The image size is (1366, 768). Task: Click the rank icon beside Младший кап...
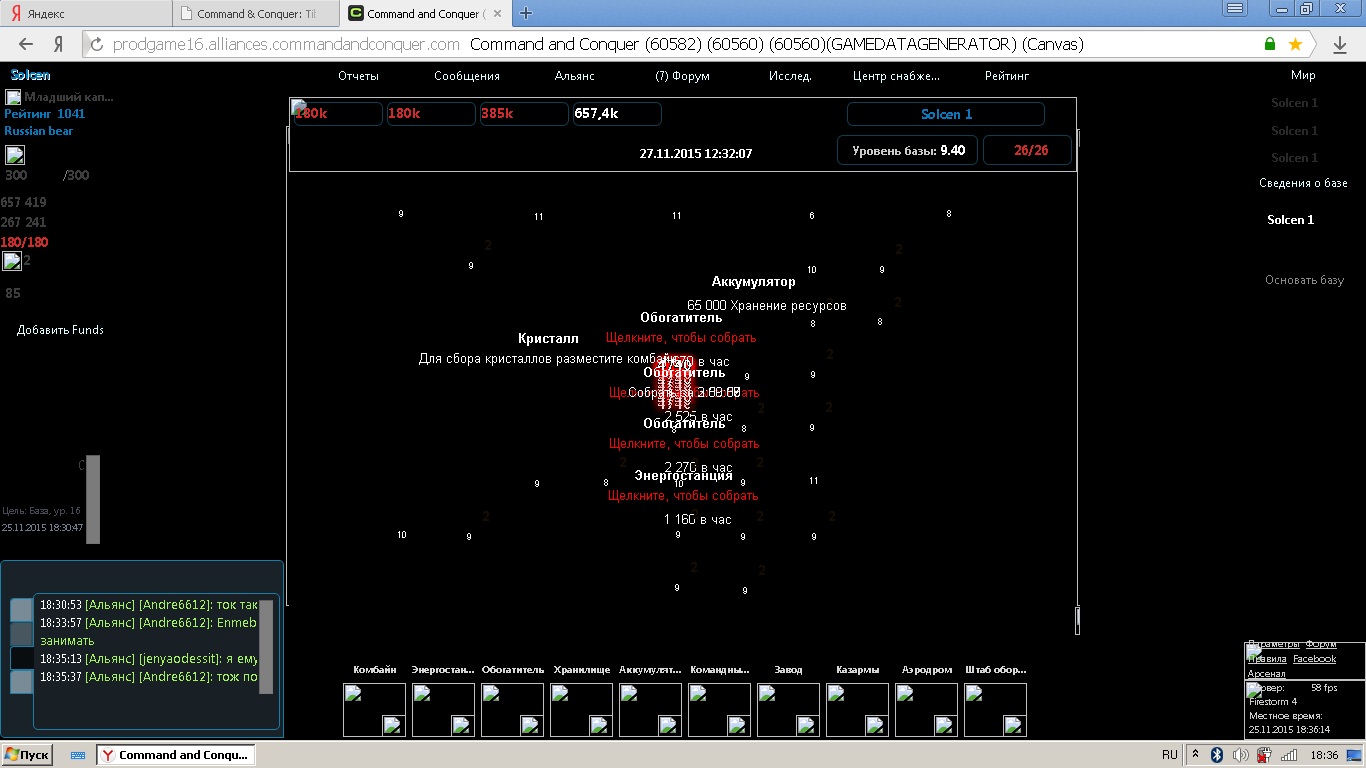point(13,97)
